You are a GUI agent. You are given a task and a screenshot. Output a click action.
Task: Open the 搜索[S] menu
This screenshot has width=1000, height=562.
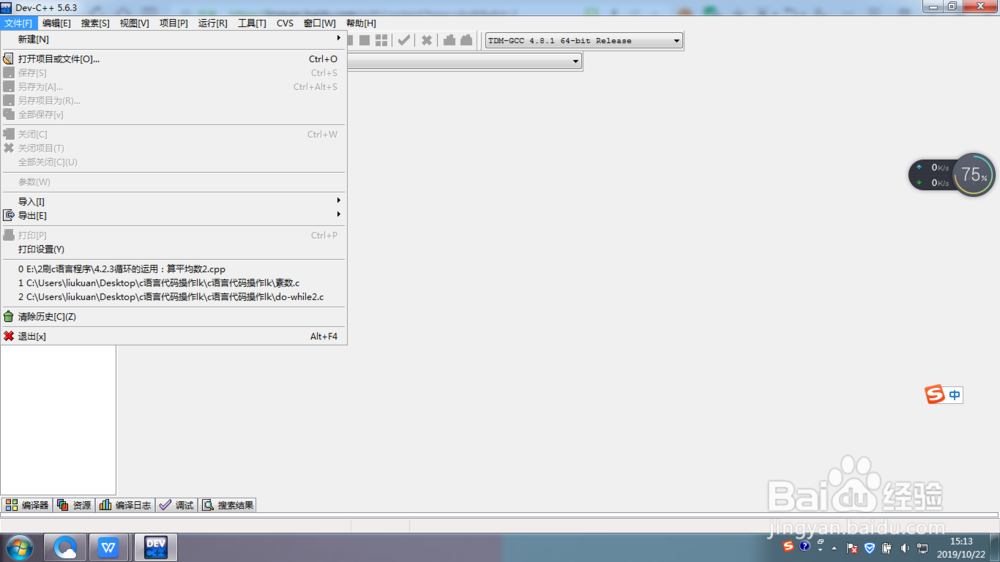[95, 23]
